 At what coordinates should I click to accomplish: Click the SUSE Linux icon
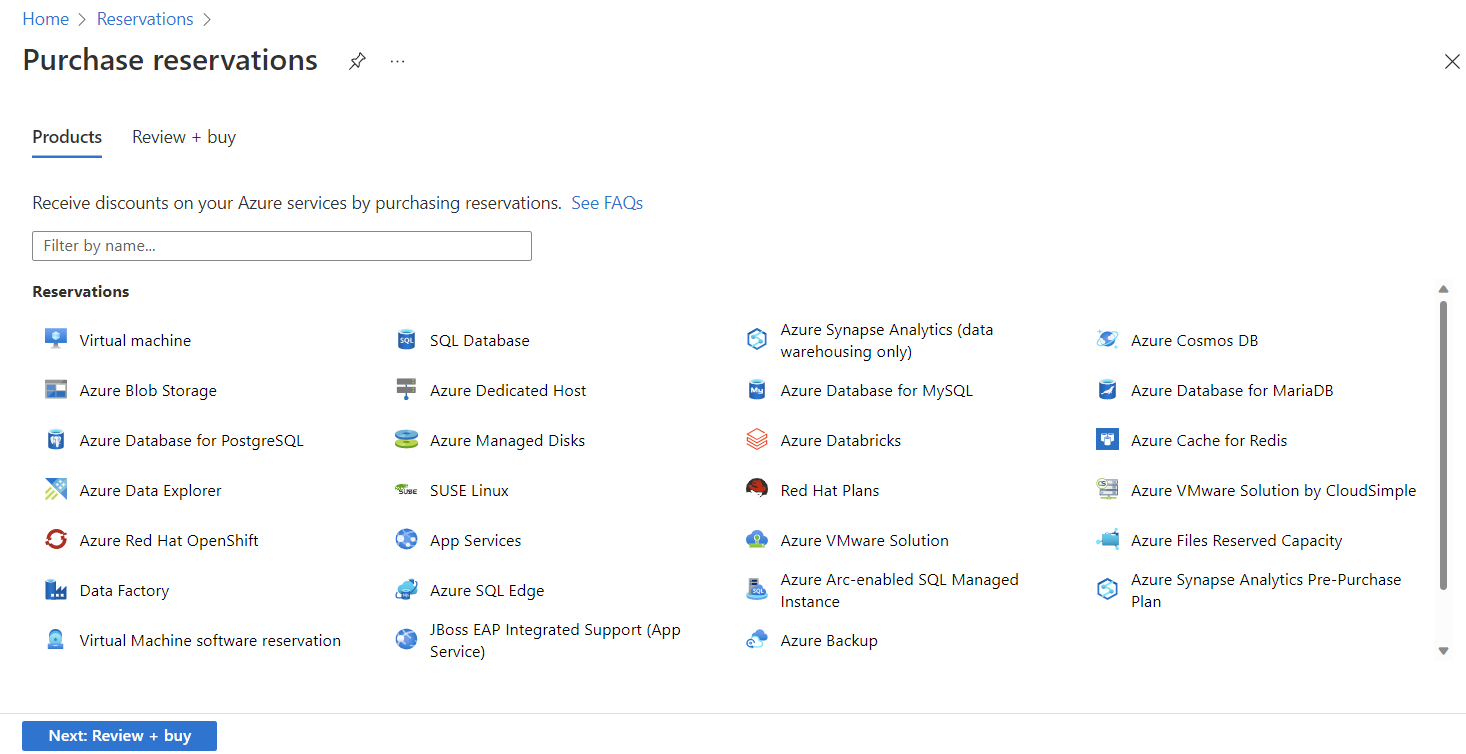(406, 490)
